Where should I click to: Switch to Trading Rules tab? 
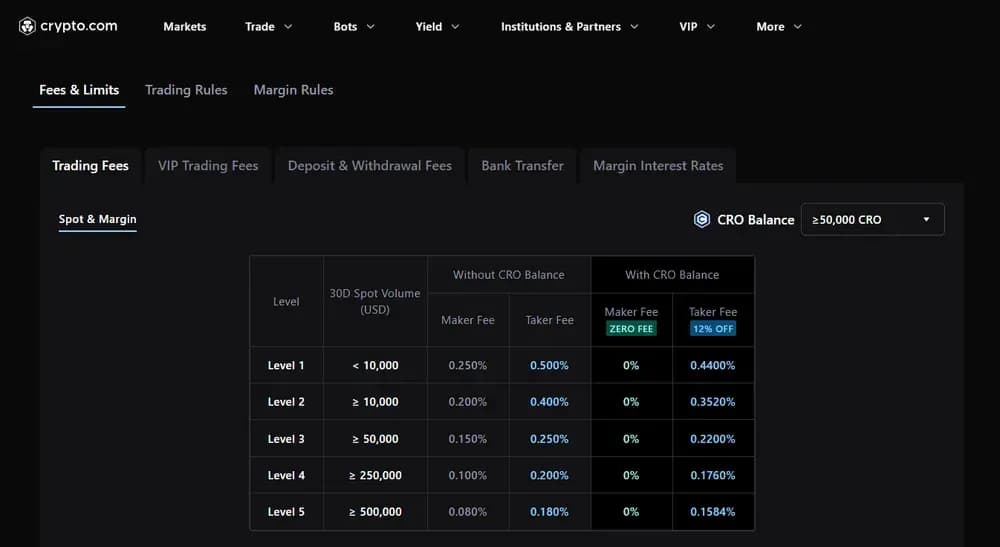(186, 90)
